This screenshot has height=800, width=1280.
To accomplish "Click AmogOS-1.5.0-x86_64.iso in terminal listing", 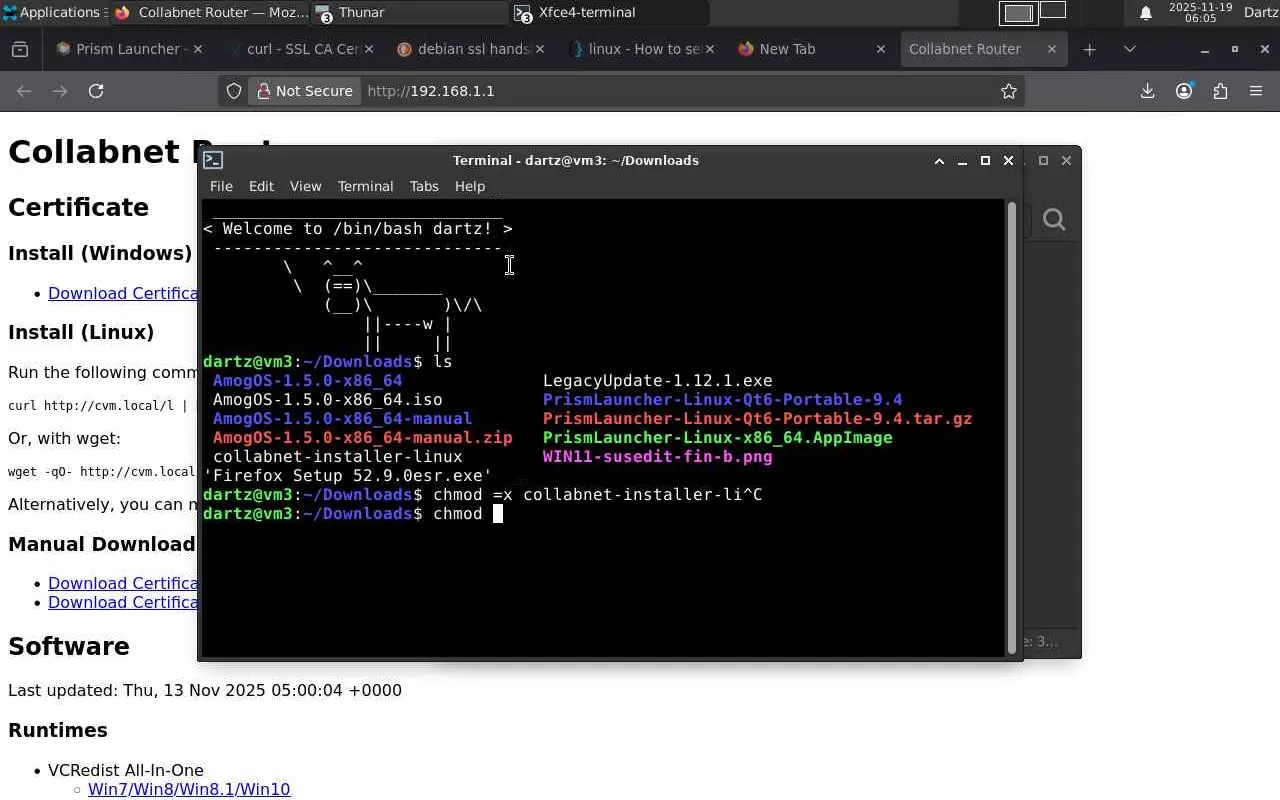I will pos(327,399).
